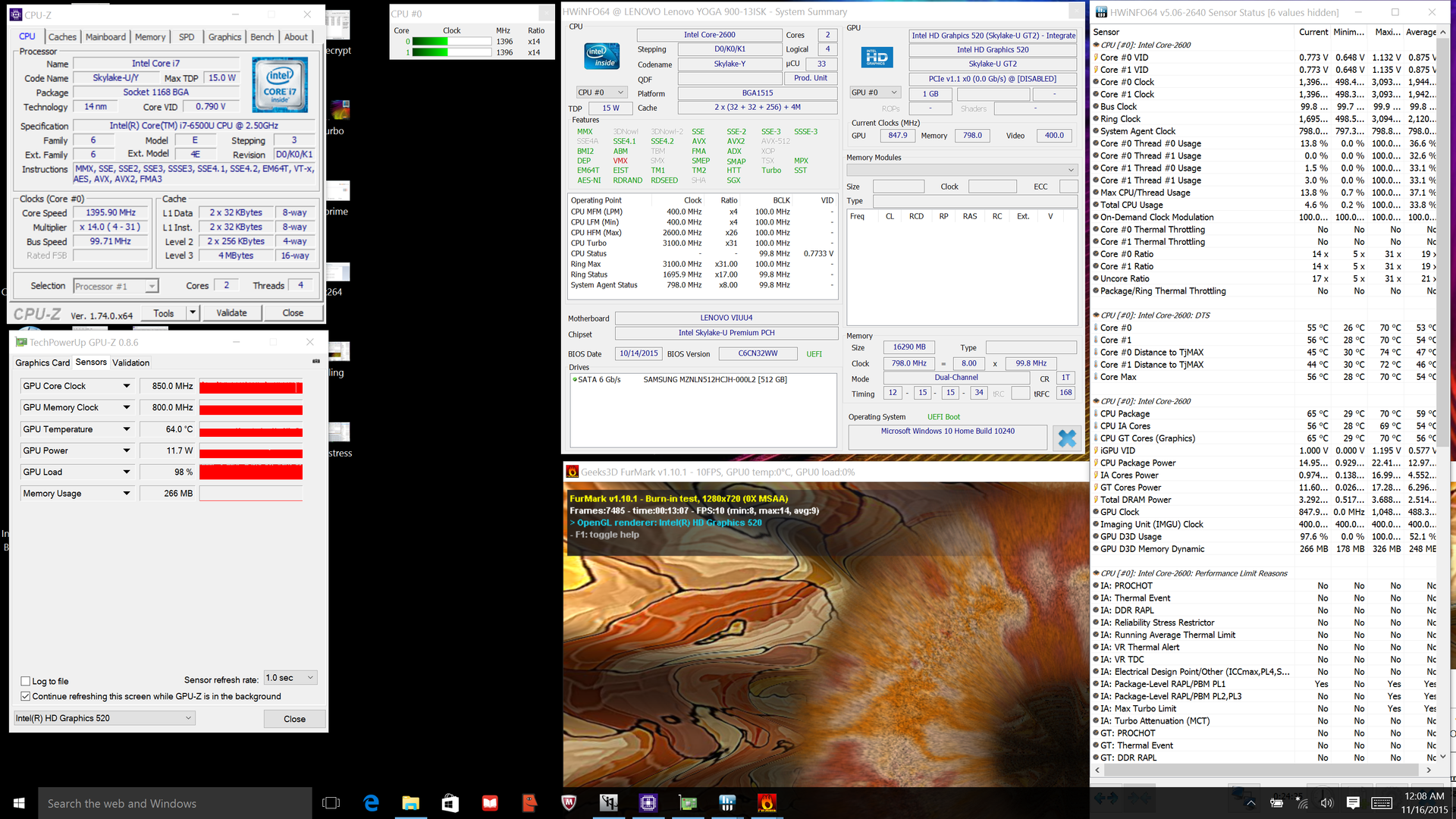Click the blue X close icon in HWiNFO summary
Screen dimensions: 1456x819
click(1066, 438)
